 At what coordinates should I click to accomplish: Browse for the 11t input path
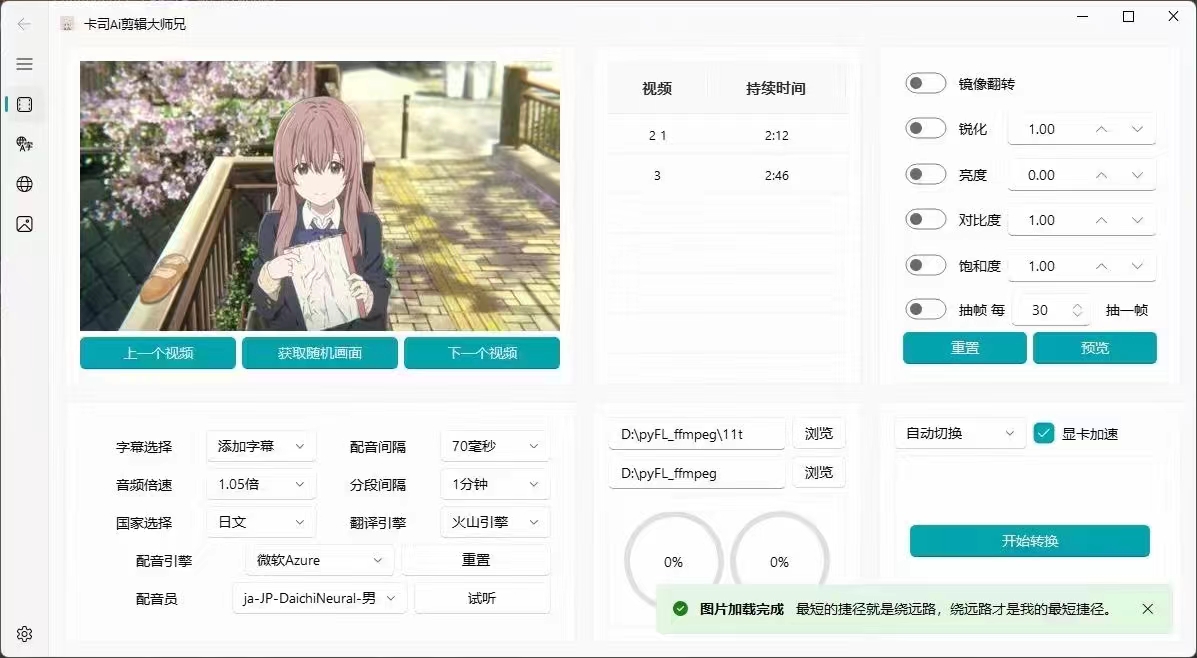click(x=818, y=434)
